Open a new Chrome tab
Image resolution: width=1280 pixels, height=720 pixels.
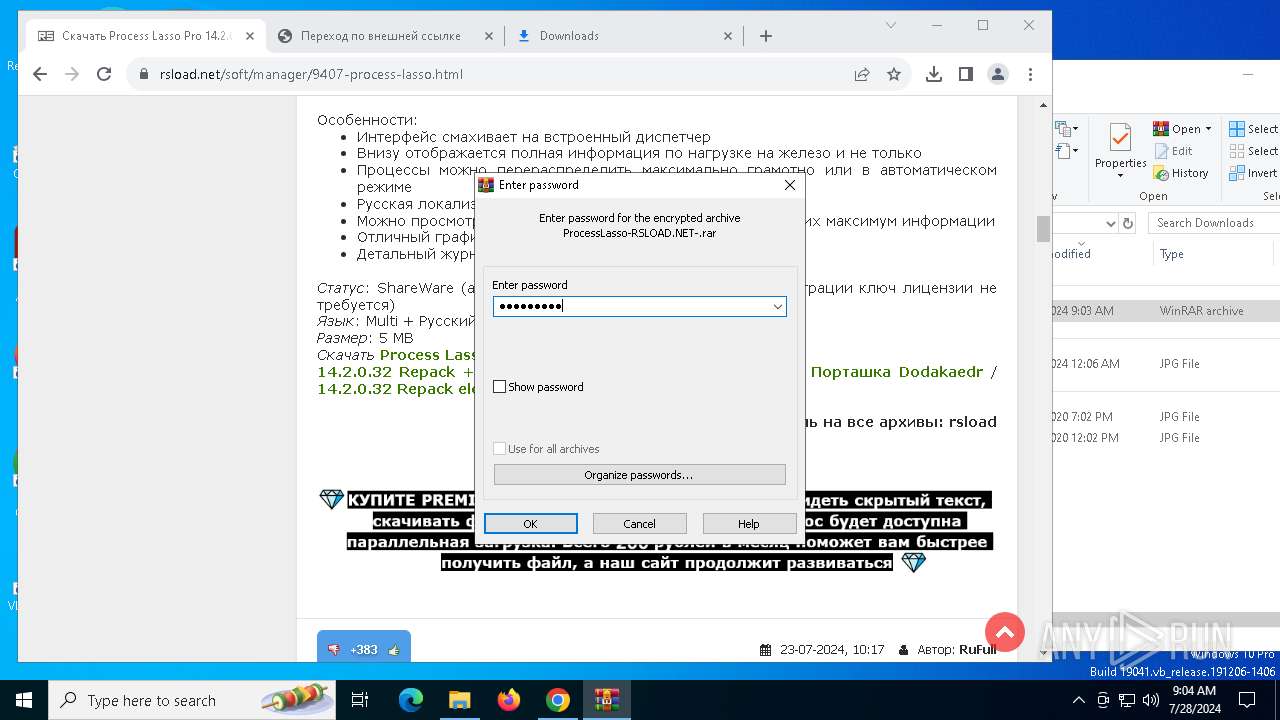(x=766, y=36)
